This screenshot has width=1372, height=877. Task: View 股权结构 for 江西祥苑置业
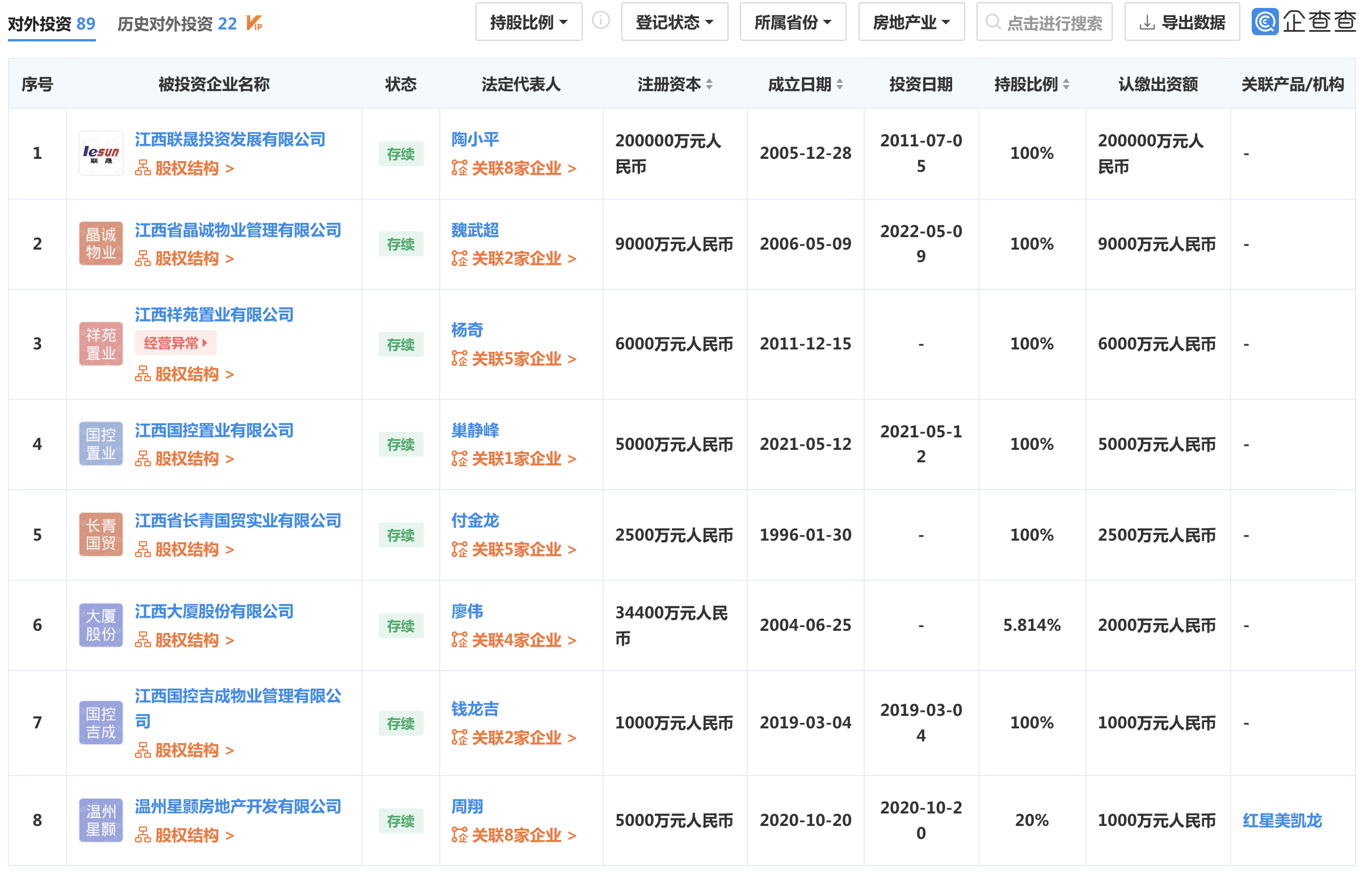(x=184, y=375)
